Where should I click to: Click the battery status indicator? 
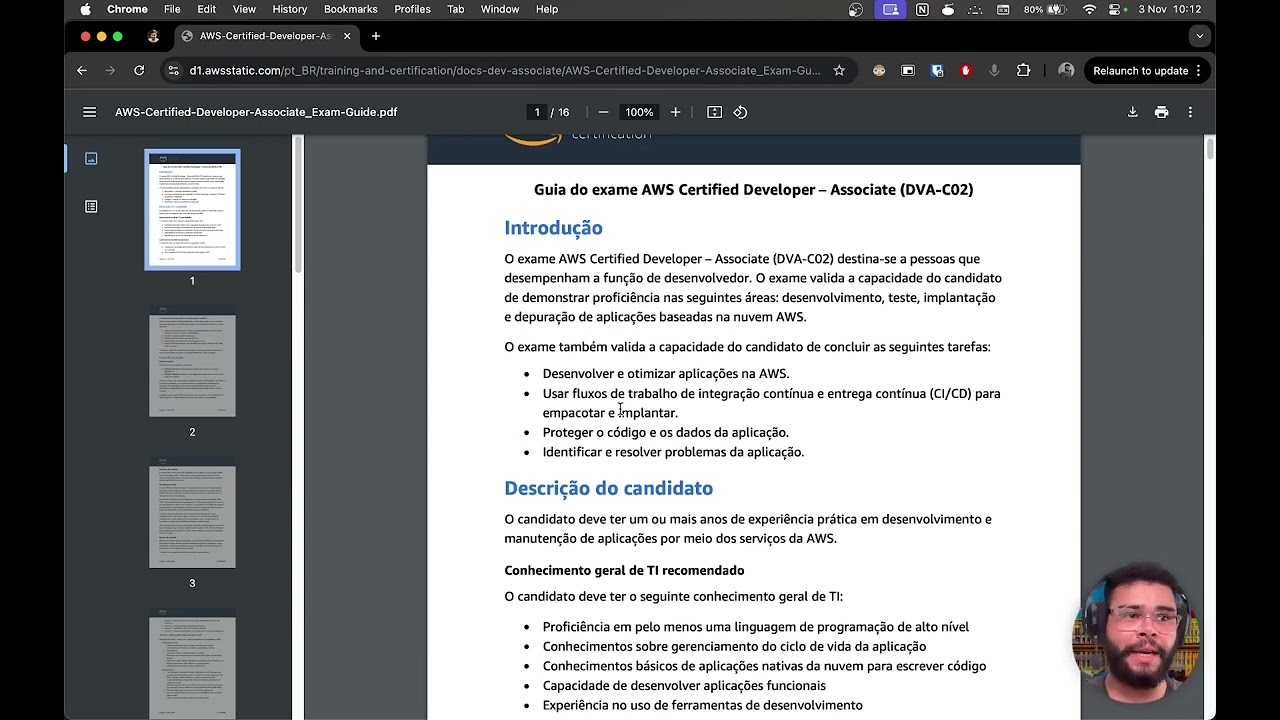1043,9
